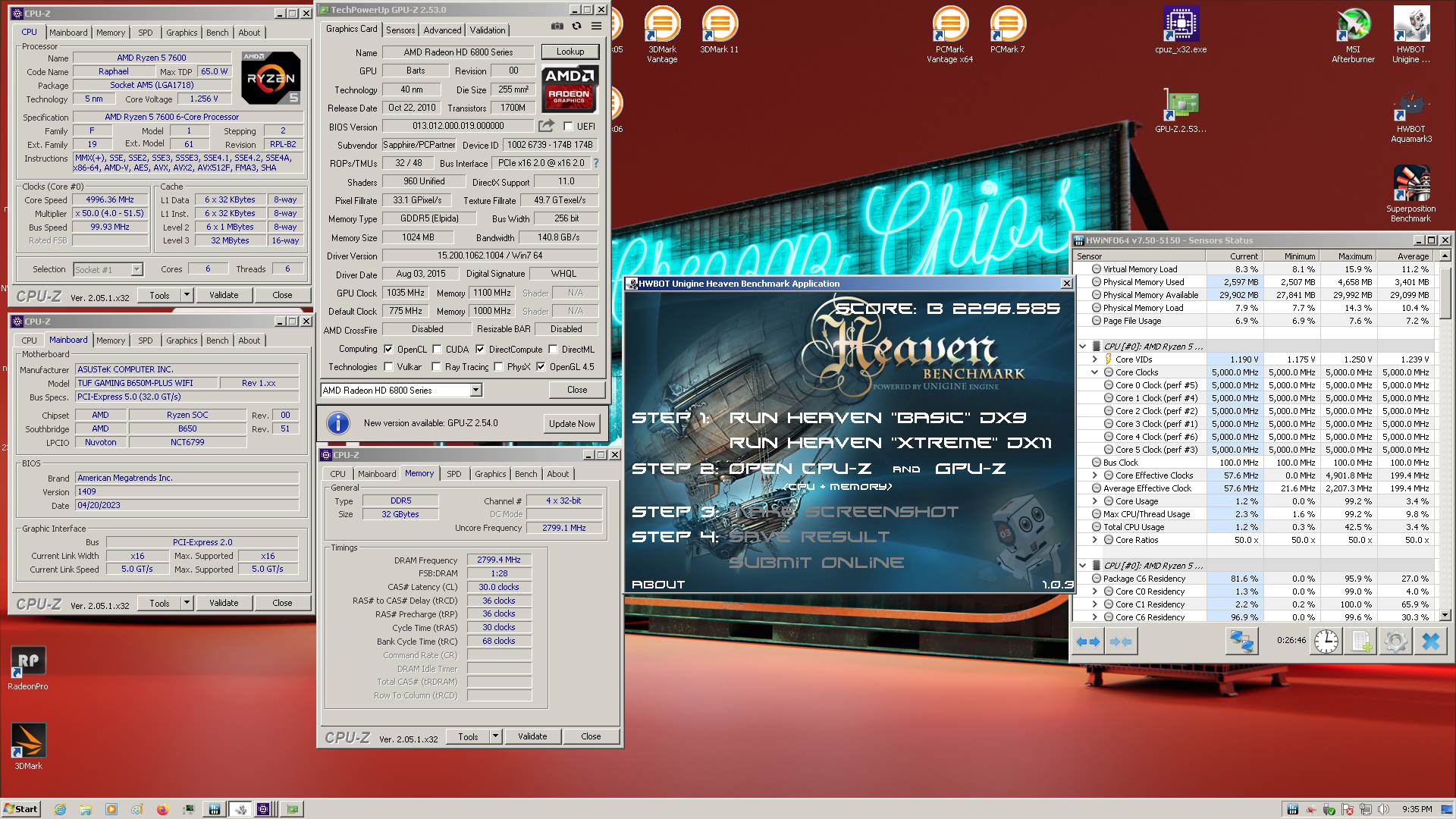Close HWiNFO sensors with blue X icon
Image resolution: width=1456 pixels, height=819 pixels.
pyautogui.click(x=1430, y=642)
